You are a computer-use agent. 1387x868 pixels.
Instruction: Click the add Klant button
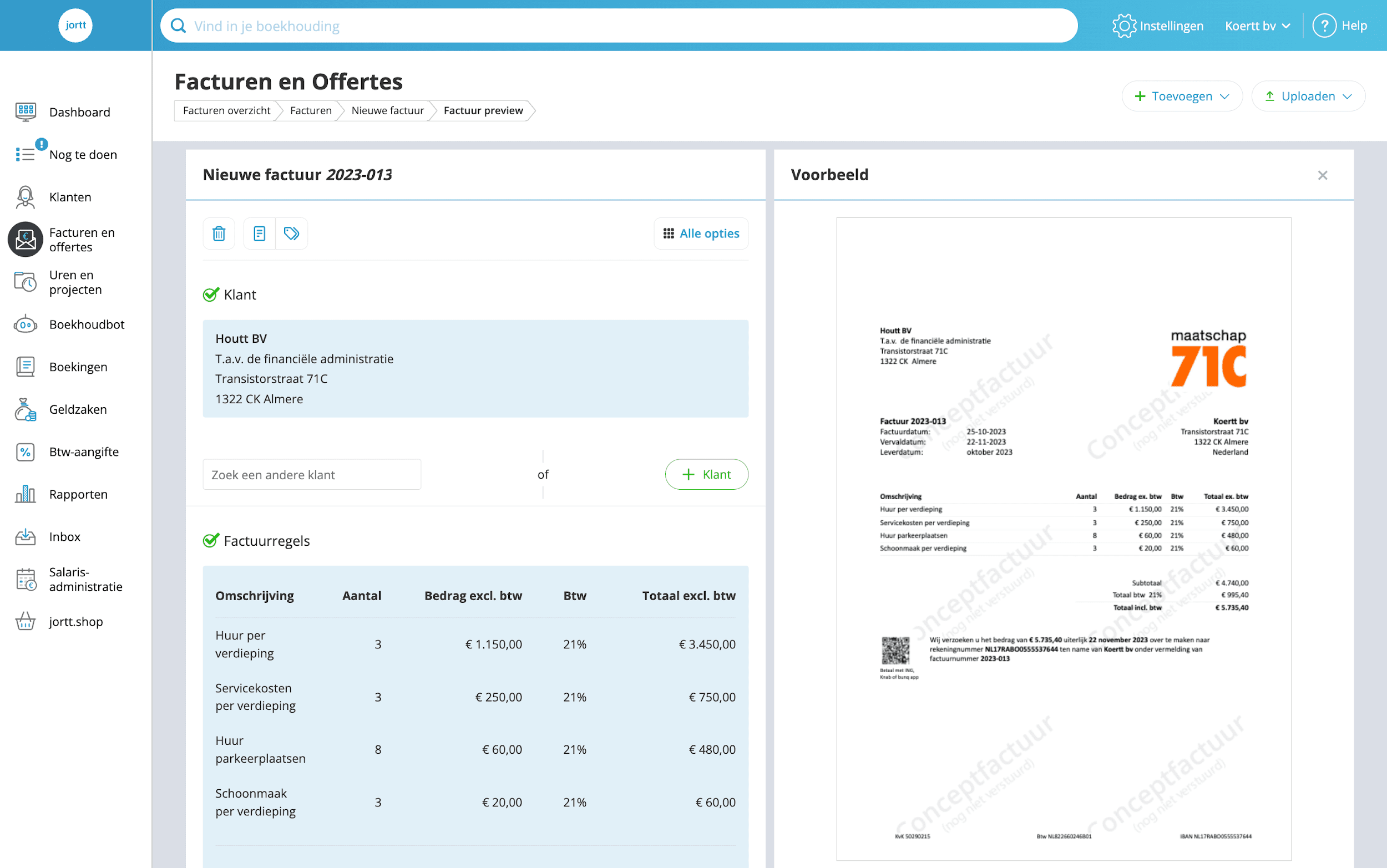tap(706, 474)
